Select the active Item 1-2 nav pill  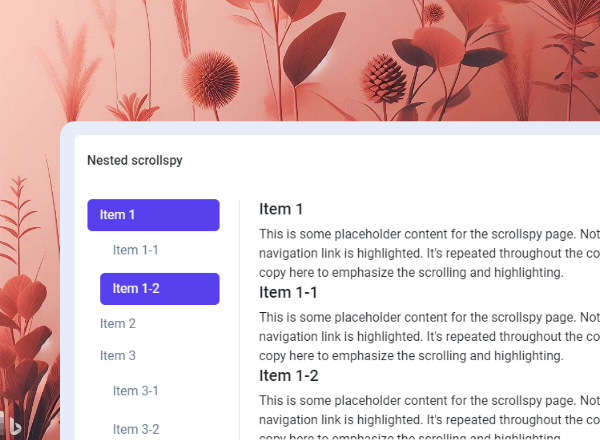[x=159, y=288]
